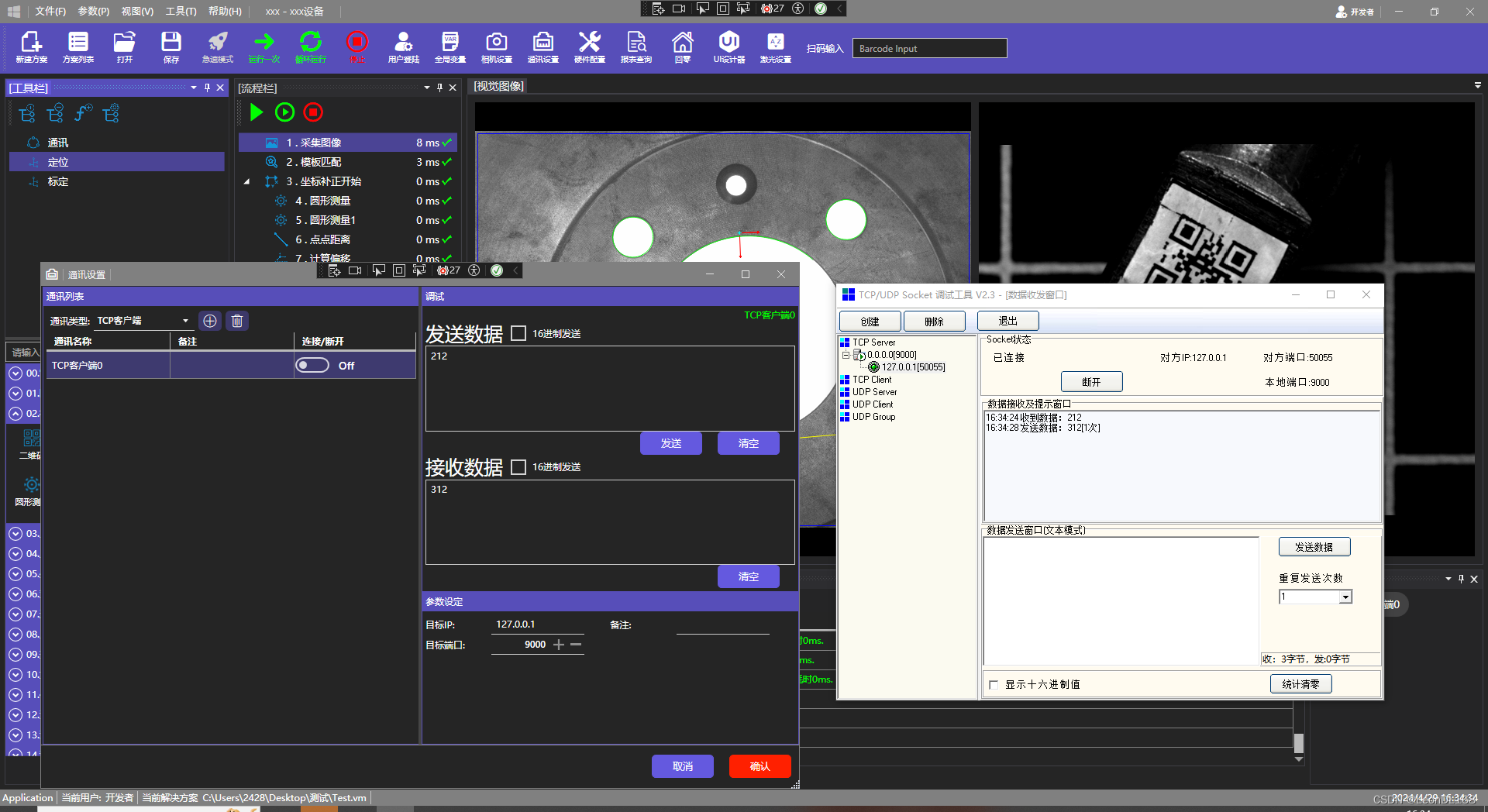Open the 工具(T) menu
Screen dimensions: 1488x812
tap(180, 12)
